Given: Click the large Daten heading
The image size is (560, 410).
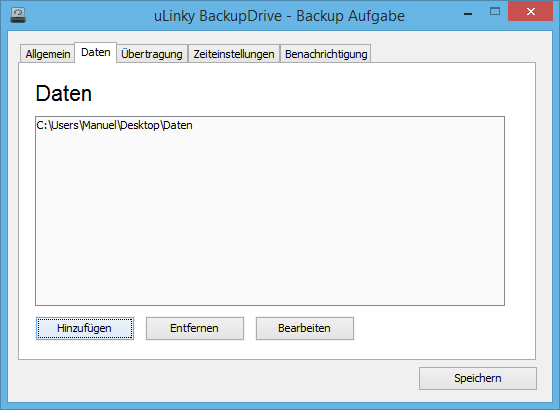Looking at the screenshot, I should coord(64,94).
